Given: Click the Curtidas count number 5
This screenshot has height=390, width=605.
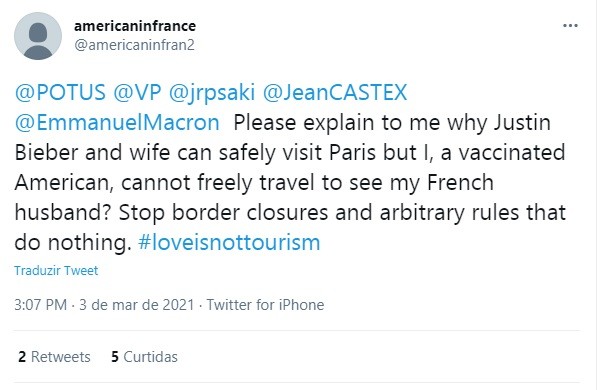Looking at the screenshot, I should point(115,357).
